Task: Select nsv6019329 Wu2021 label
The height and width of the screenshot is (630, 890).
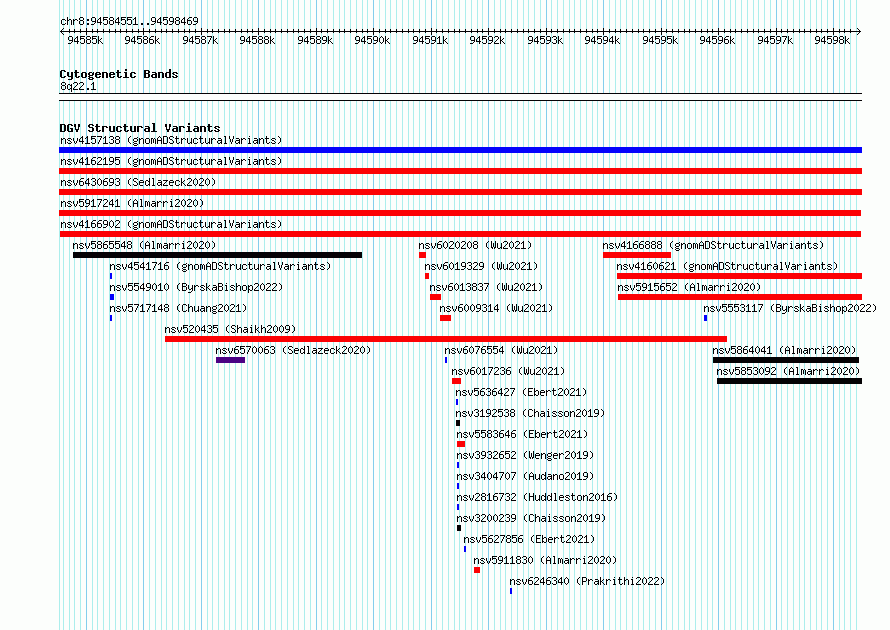Action: pos(481,266)
